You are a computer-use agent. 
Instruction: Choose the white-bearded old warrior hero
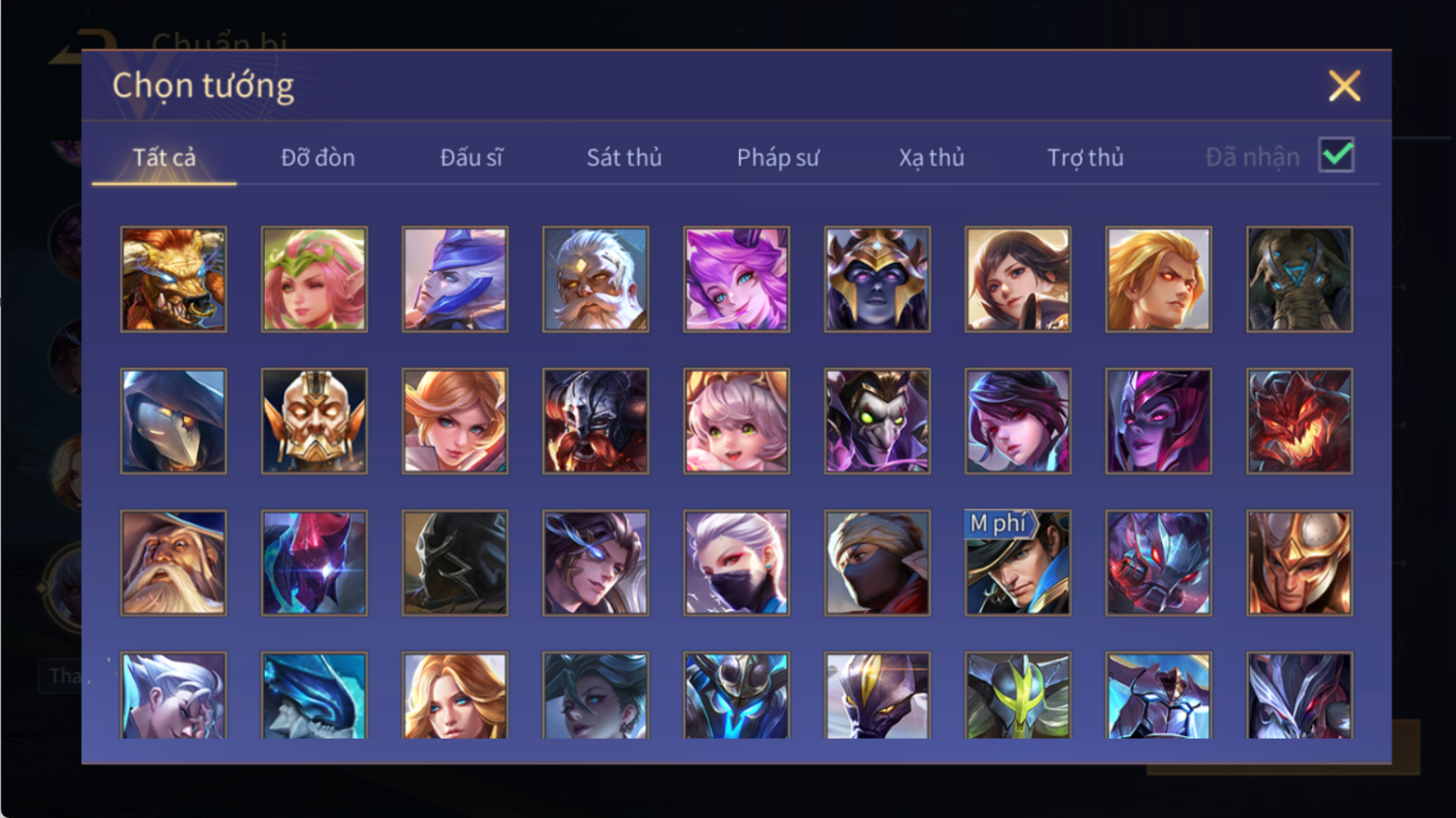click(596, 279)
